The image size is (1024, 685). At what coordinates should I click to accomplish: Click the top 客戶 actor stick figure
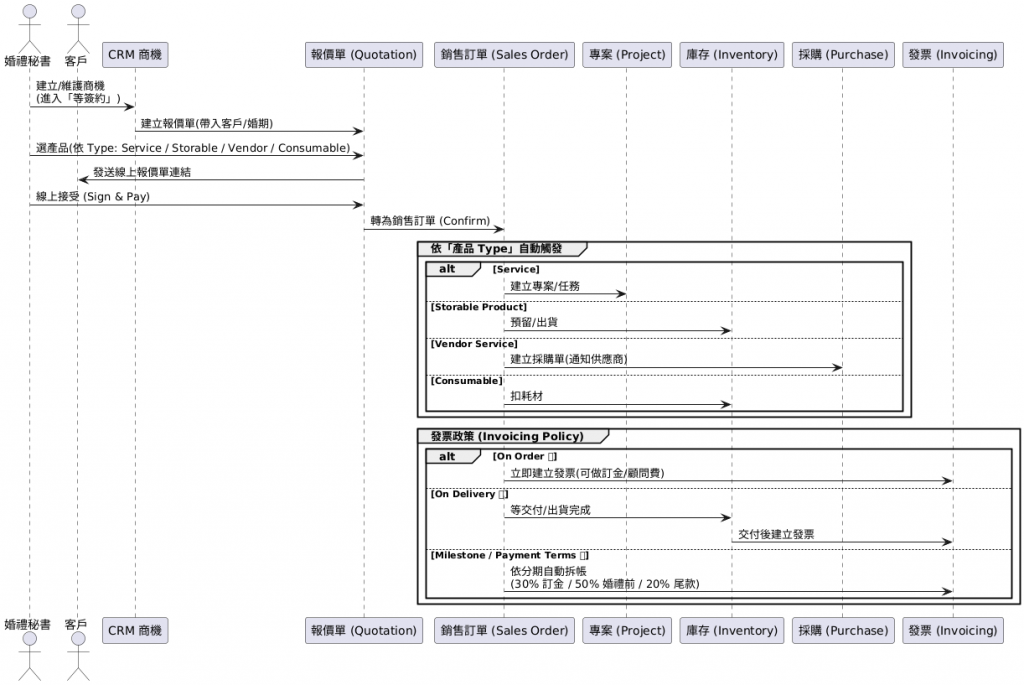click(78, 29)
